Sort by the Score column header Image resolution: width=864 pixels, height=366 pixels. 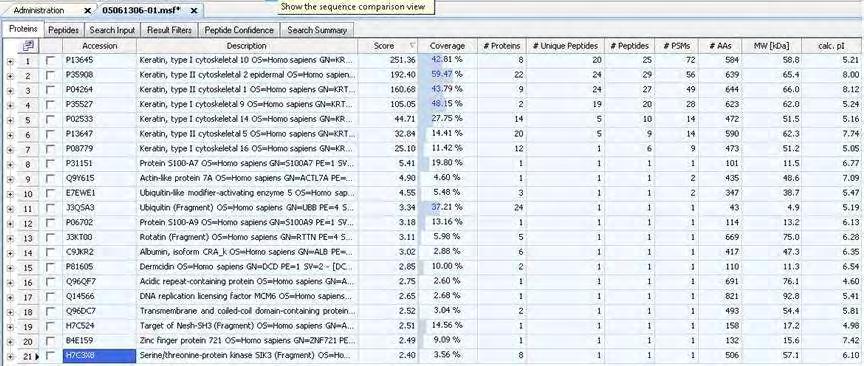pyautogui.click(x=387, y=46)
